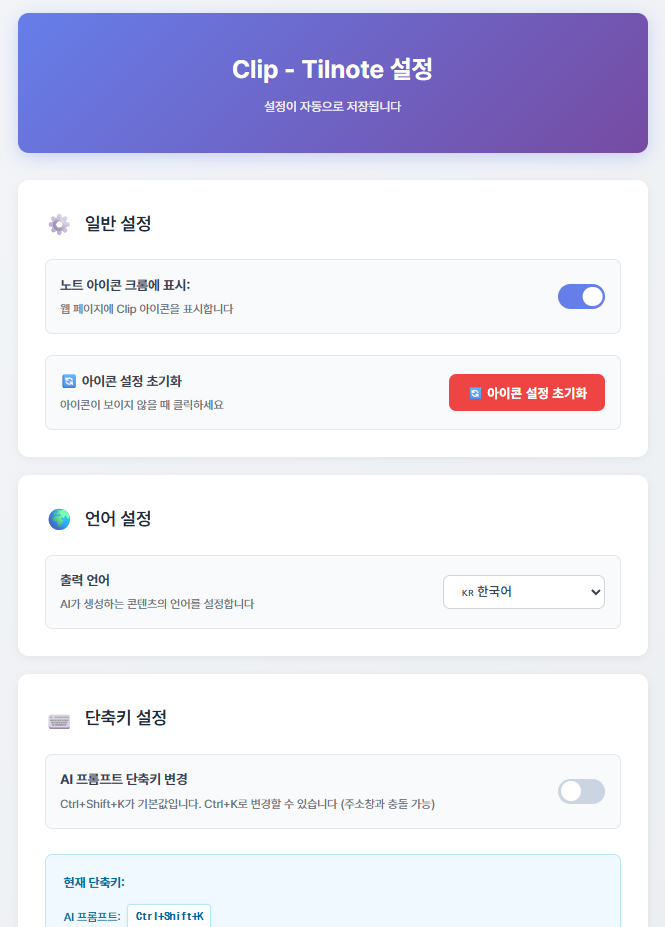665x927 pixels.
Task: Click the chevron arrow on the language dropdown
Action: (596, 592)
